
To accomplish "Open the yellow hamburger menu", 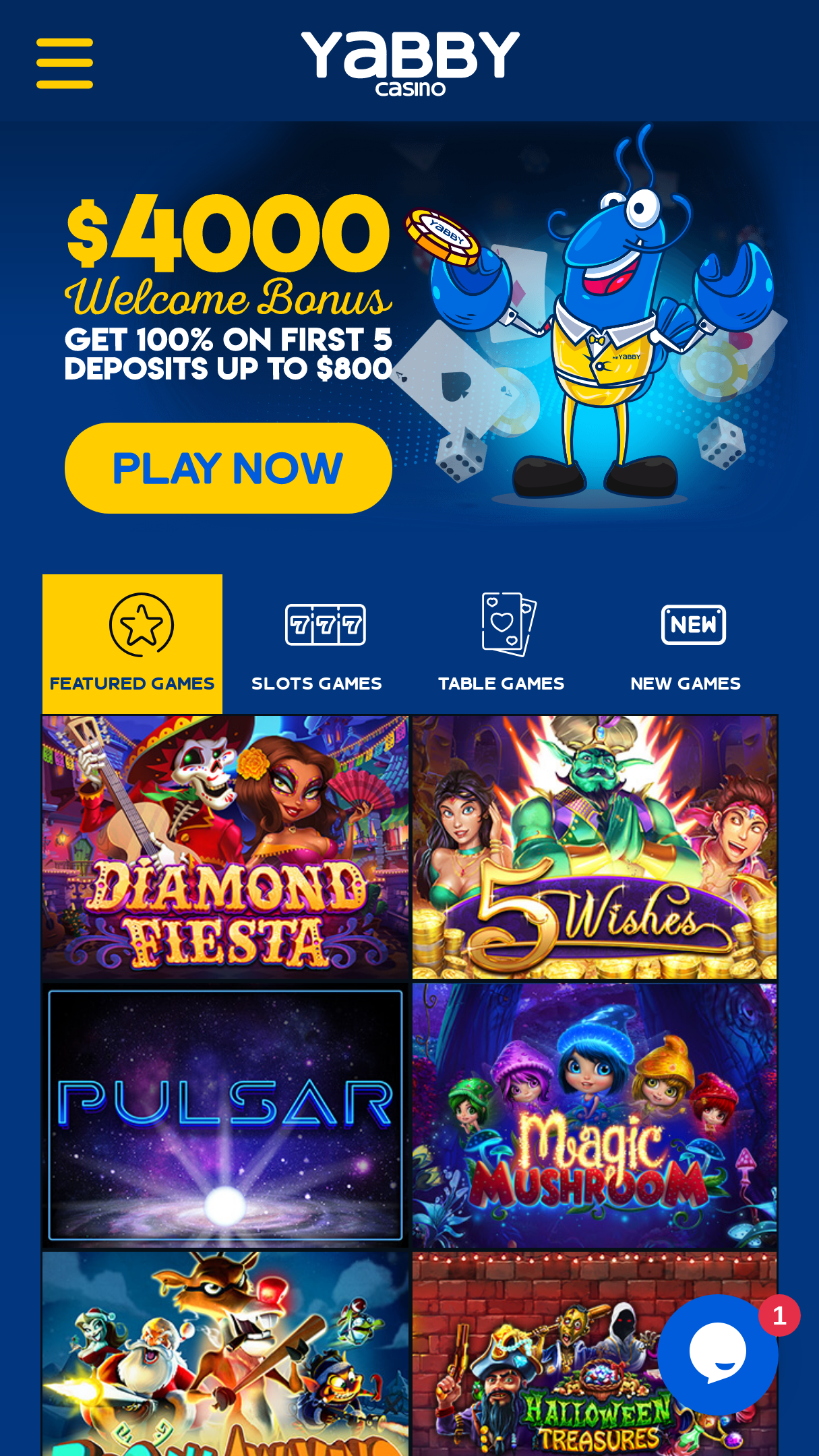I will pos(65,63).
